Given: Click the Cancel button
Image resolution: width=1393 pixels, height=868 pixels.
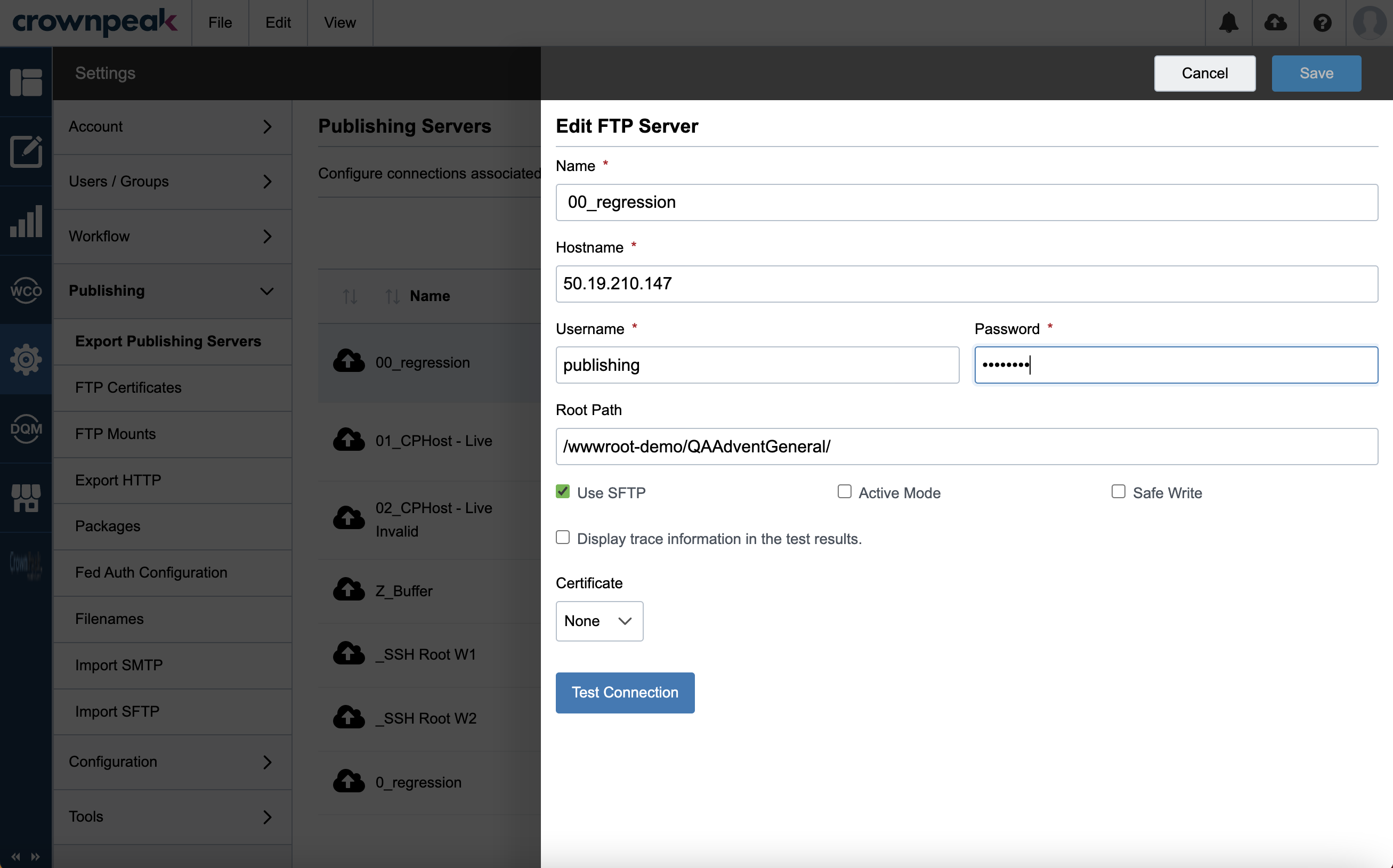Looking at the screenshot, I should tap(1204, 74).
